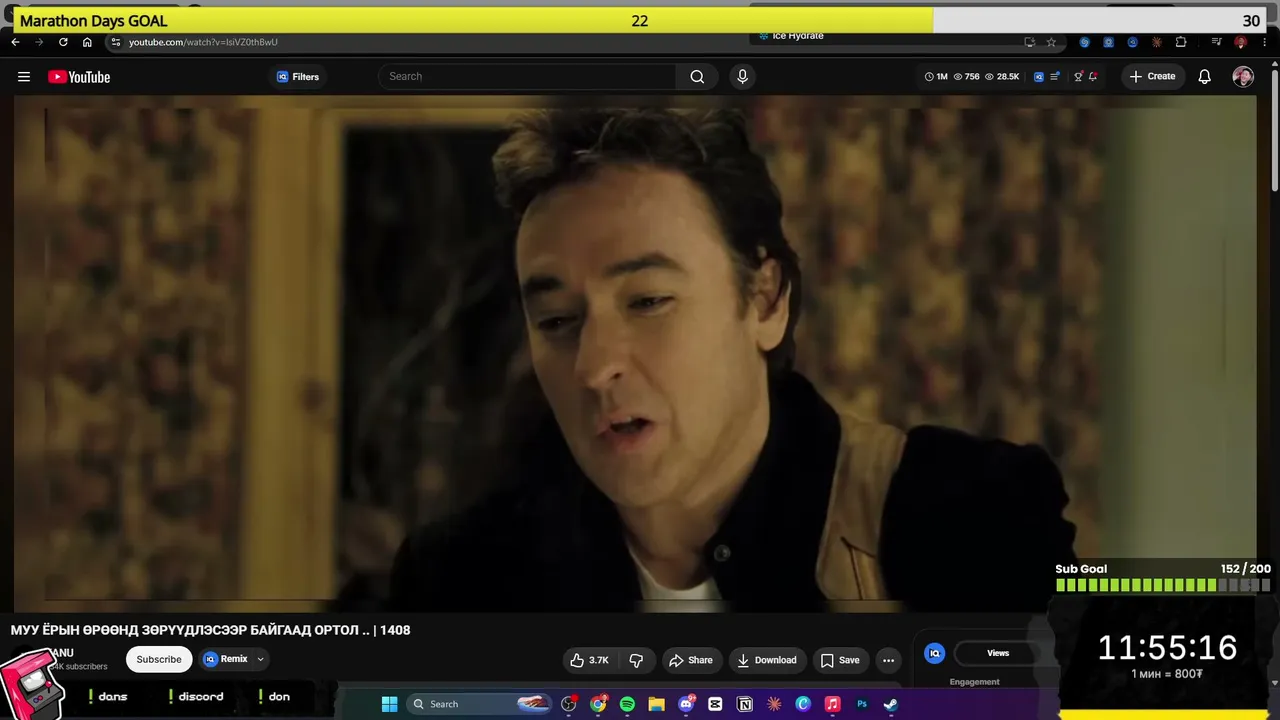The width and height of the screenshot is (1280, 720).
Task: Bookmark this page with the star
Action: (1051, 42)
